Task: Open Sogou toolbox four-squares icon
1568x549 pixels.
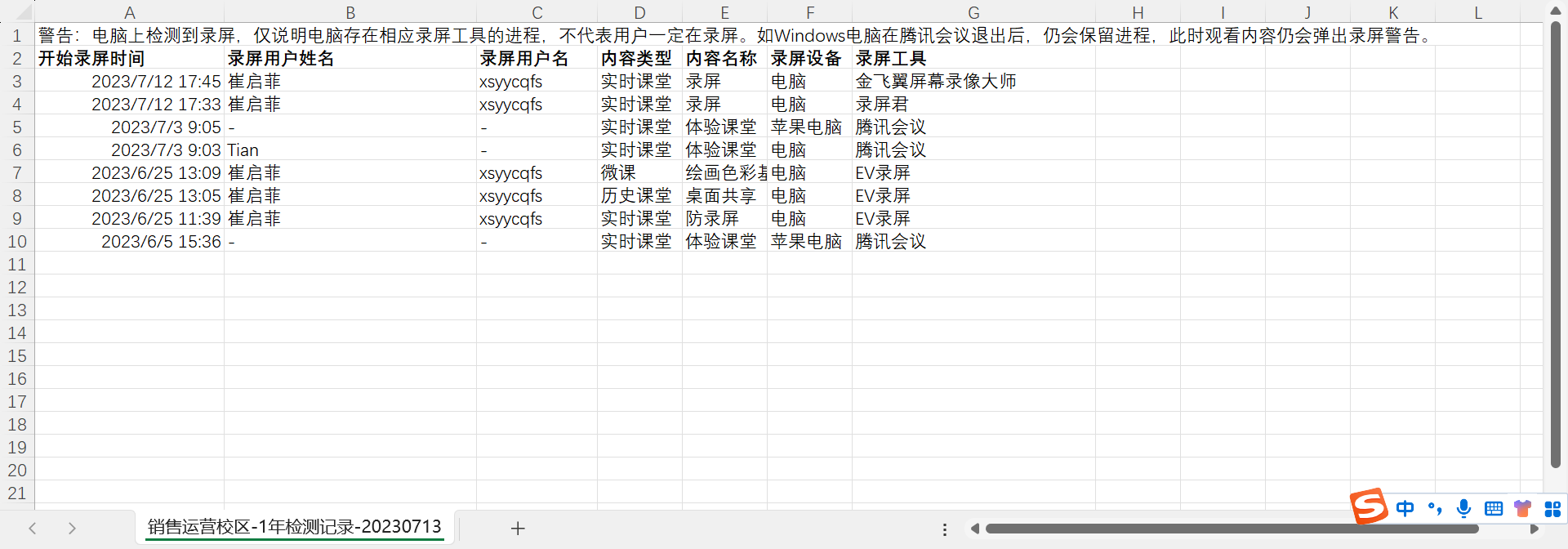Action: coord(1552,509)
